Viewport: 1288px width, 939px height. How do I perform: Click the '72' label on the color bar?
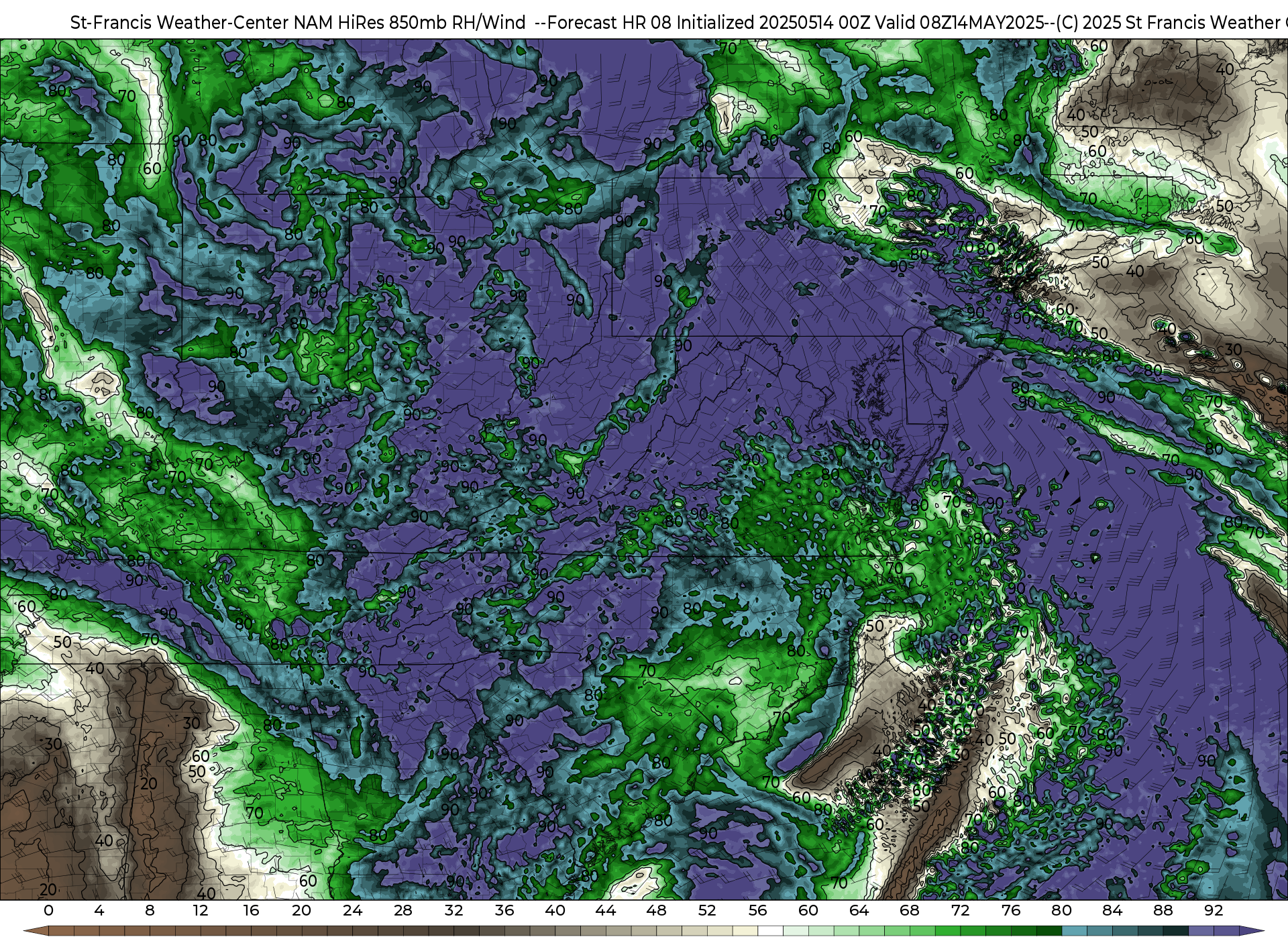point(960,910)
